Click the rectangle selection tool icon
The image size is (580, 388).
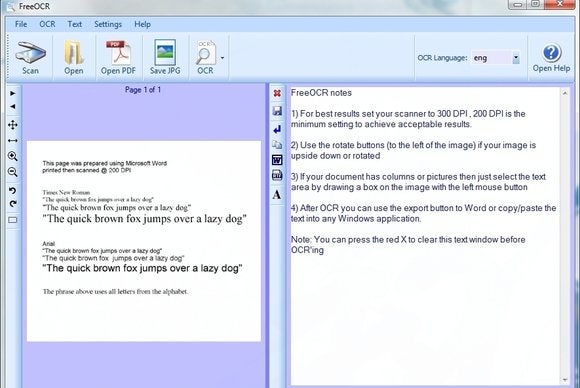click(13, 220)
